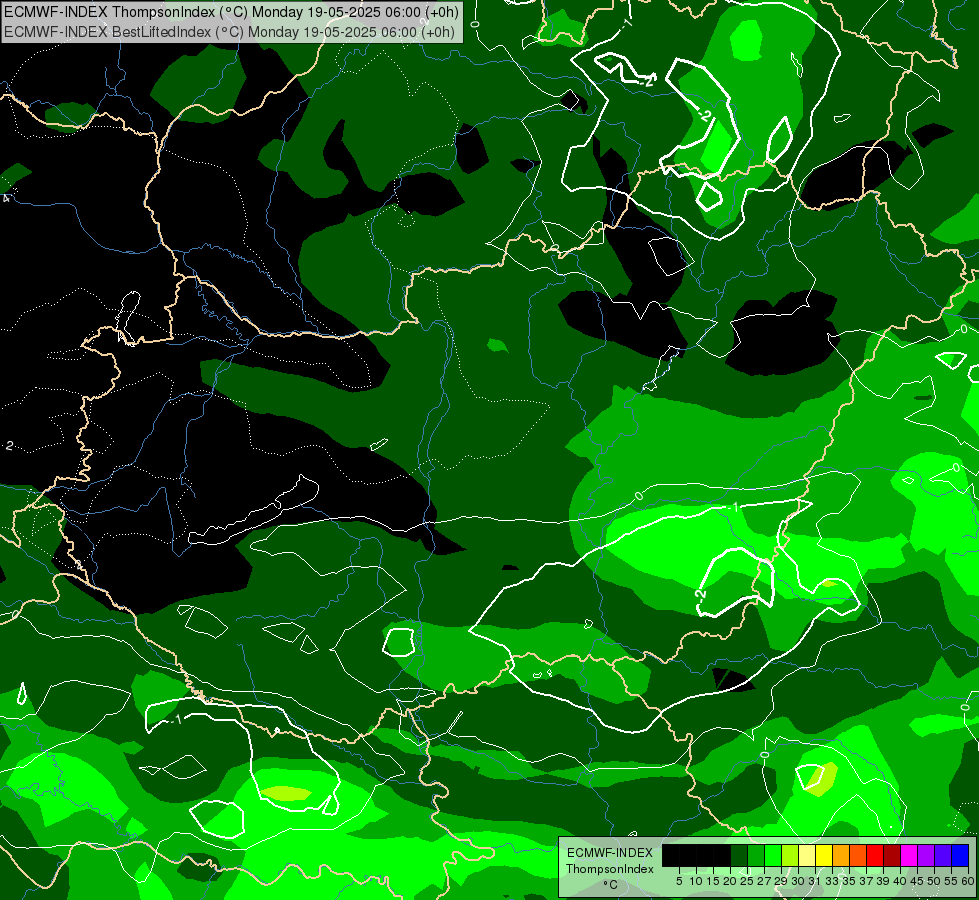Click the pale yellow 30–31 legend swatch
979x900 pixels.
[807, 855]
